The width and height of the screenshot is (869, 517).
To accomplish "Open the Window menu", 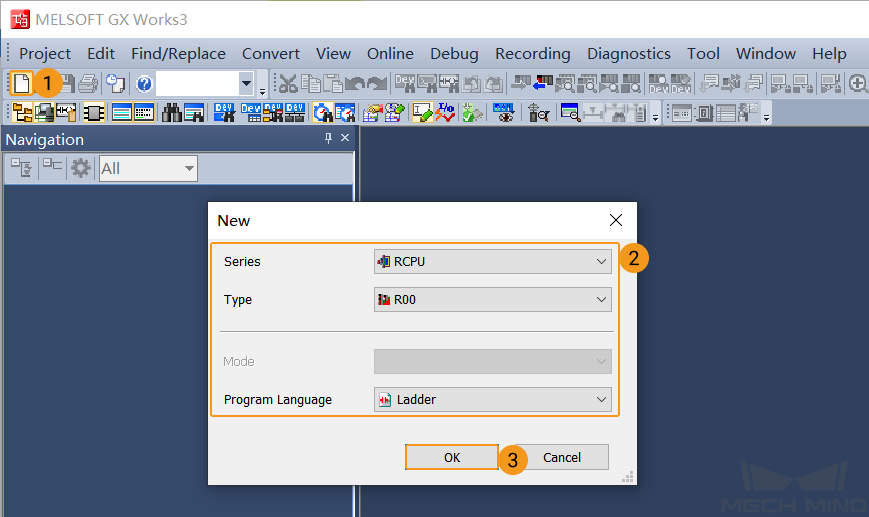I will [x=765, y=54].
